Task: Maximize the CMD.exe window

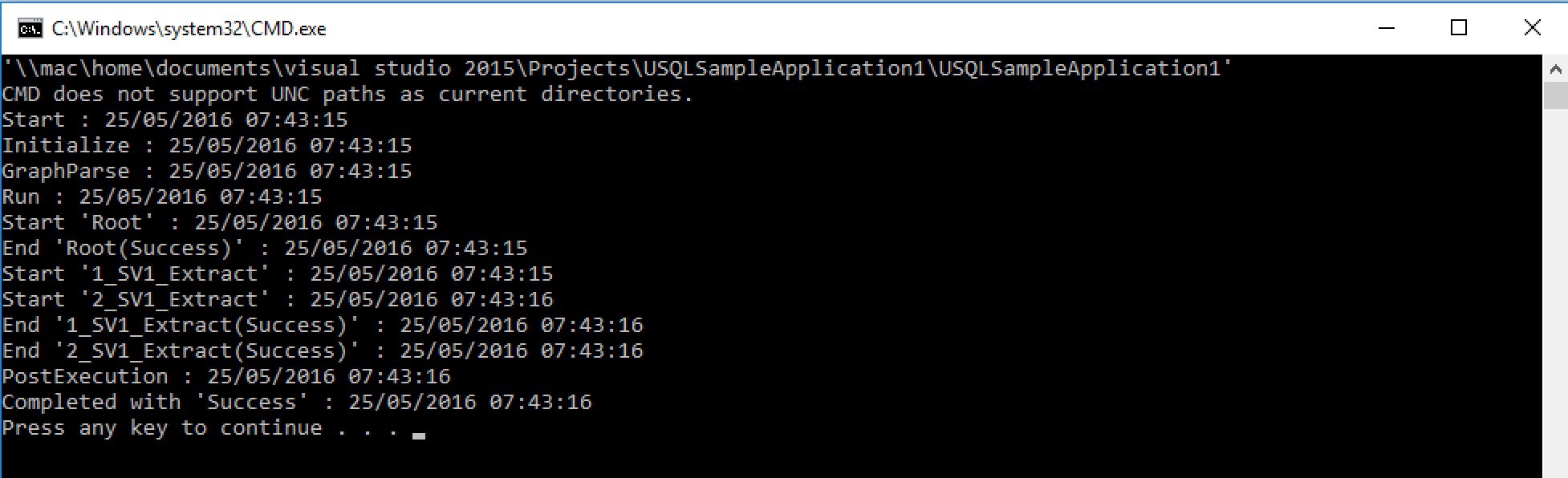Action: coord(1459,28)
